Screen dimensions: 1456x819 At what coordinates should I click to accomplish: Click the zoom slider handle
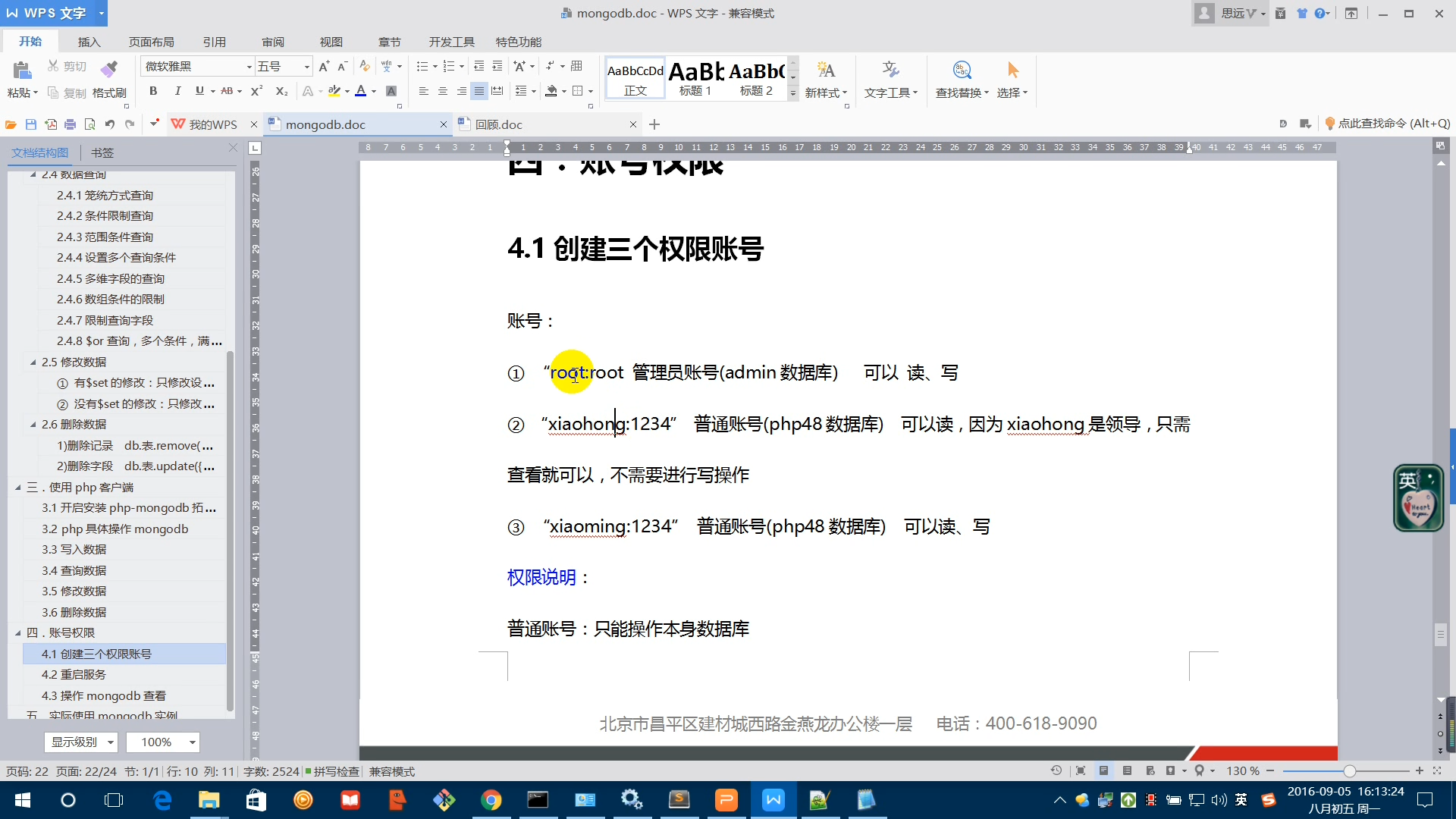point(1349,771)
